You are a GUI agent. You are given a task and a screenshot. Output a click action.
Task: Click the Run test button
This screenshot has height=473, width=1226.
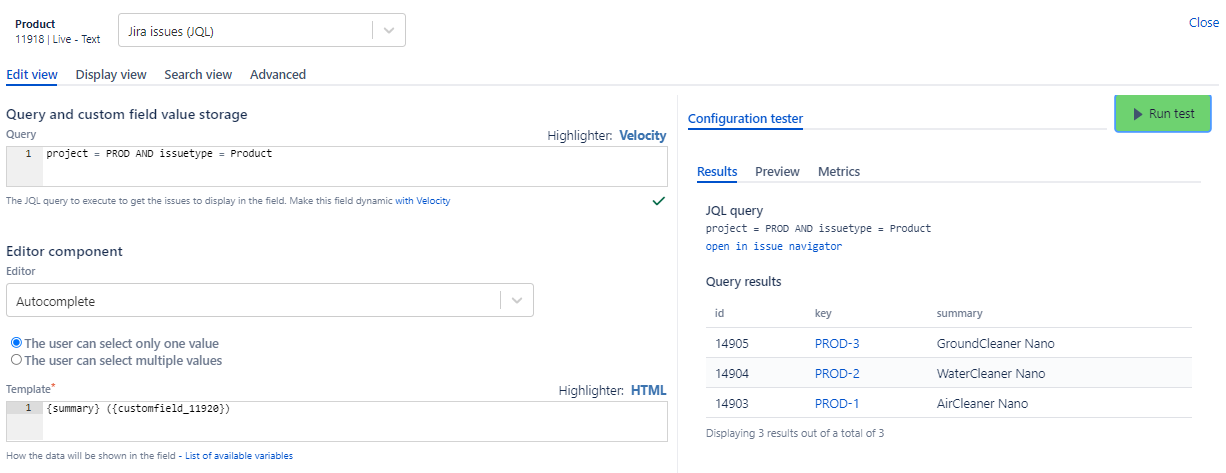tap(1162, 114)
